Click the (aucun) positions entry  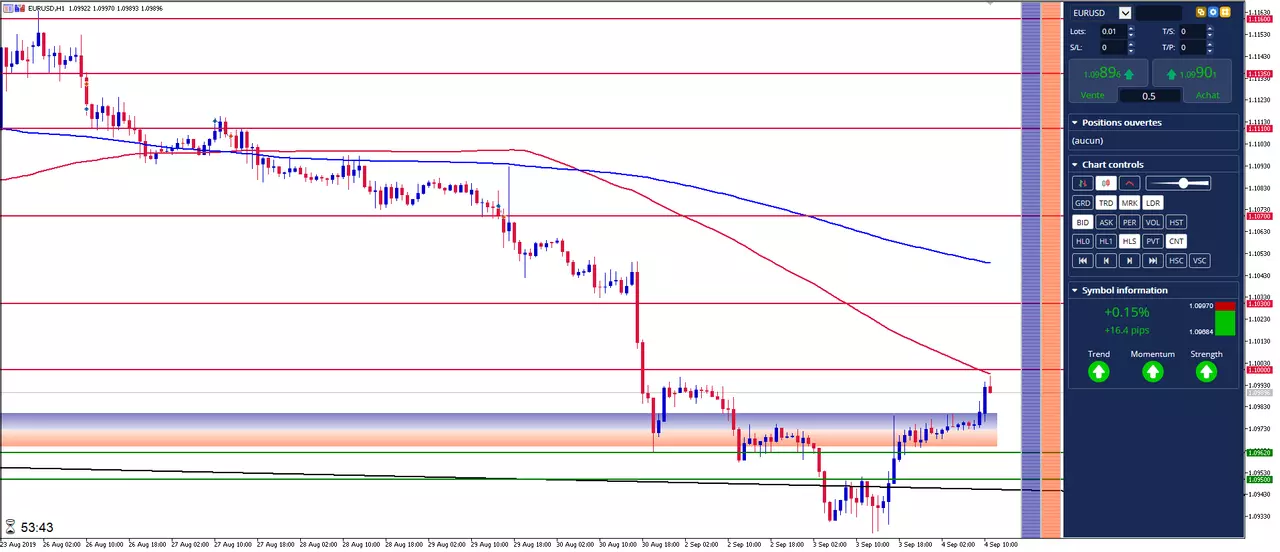point(1088,141)
